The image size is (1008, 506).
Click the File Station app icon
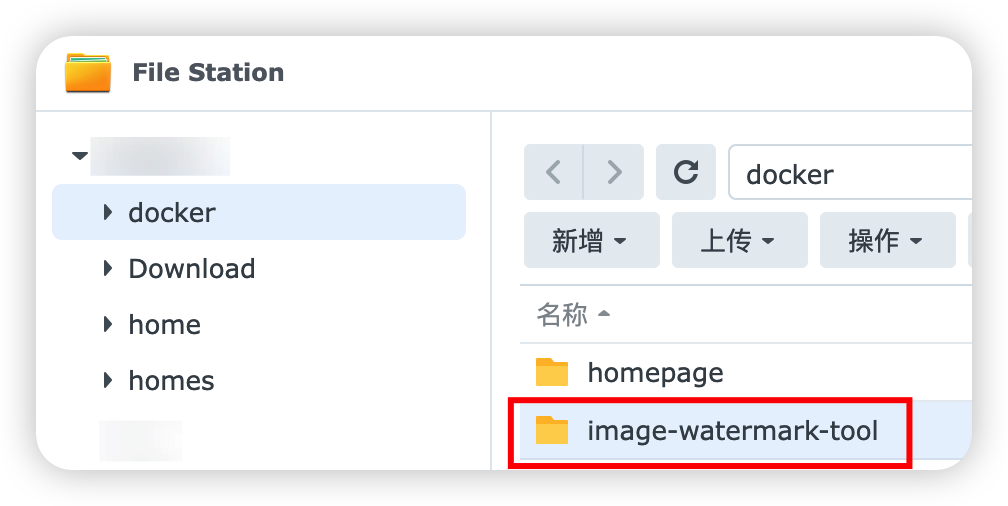[x=88, y=73]
